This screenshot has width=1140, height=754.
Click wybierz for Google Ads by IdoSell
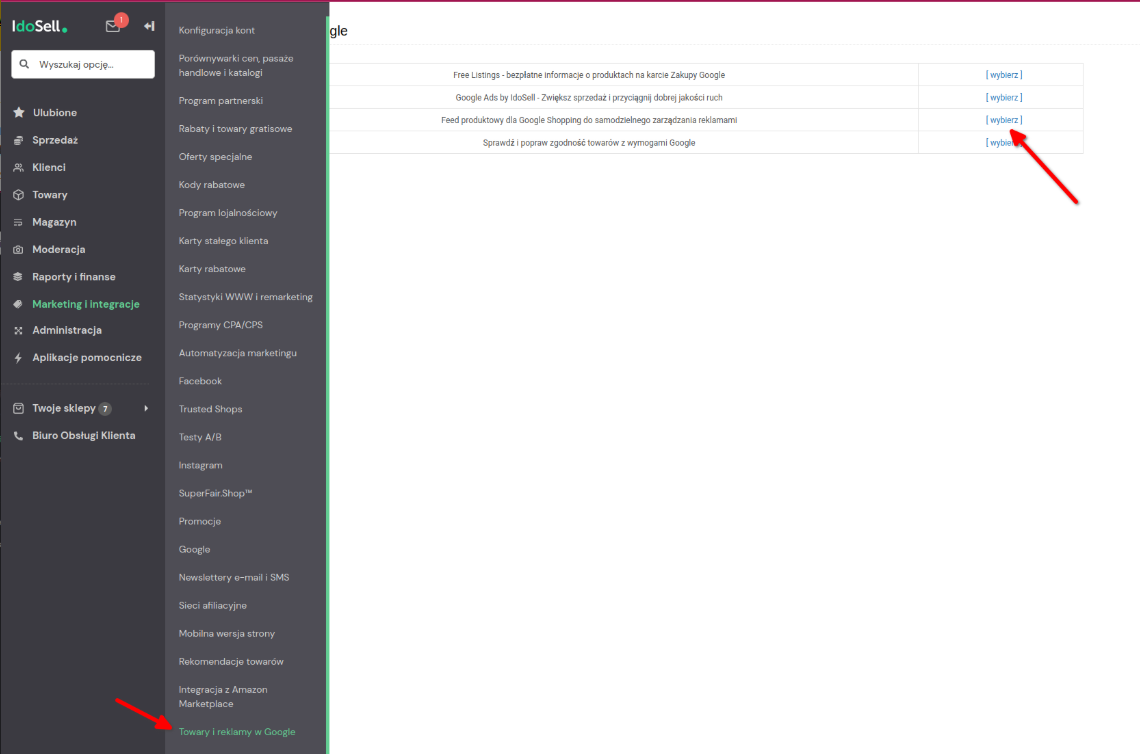[1004, 97]
